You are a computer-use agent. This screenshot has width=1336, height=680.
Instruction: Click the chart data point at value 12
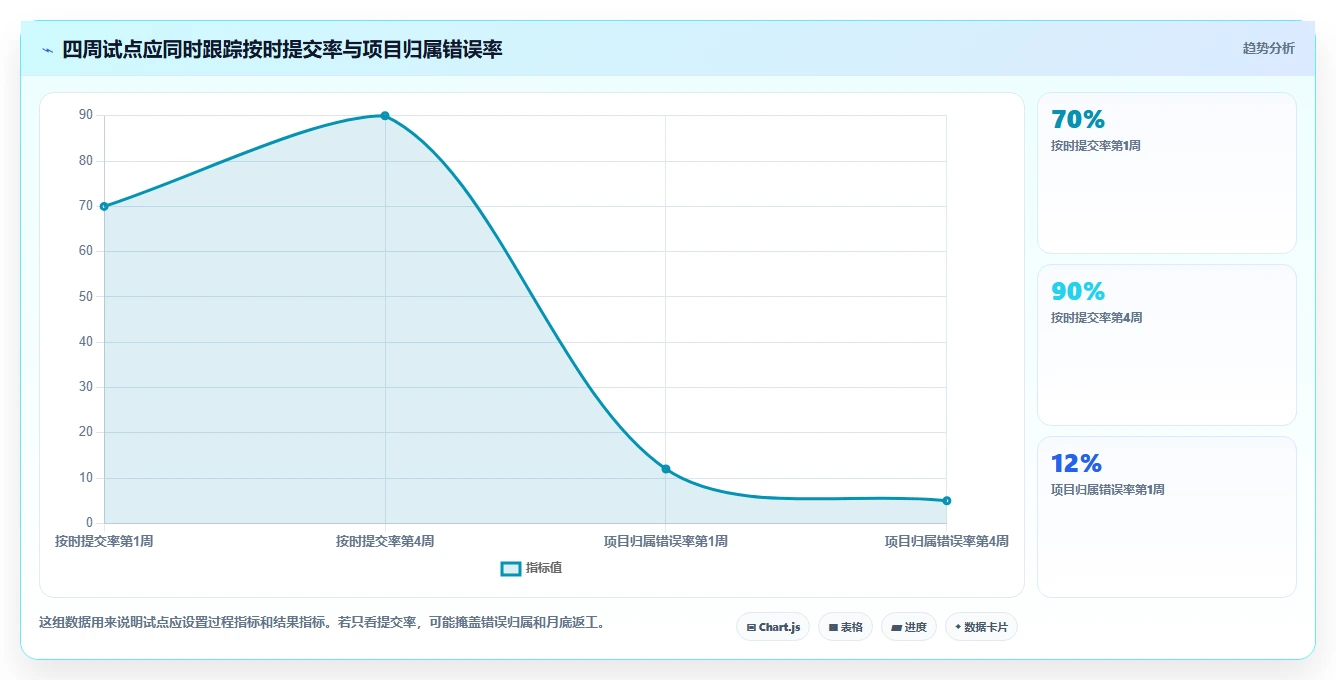tap(666, 469)
